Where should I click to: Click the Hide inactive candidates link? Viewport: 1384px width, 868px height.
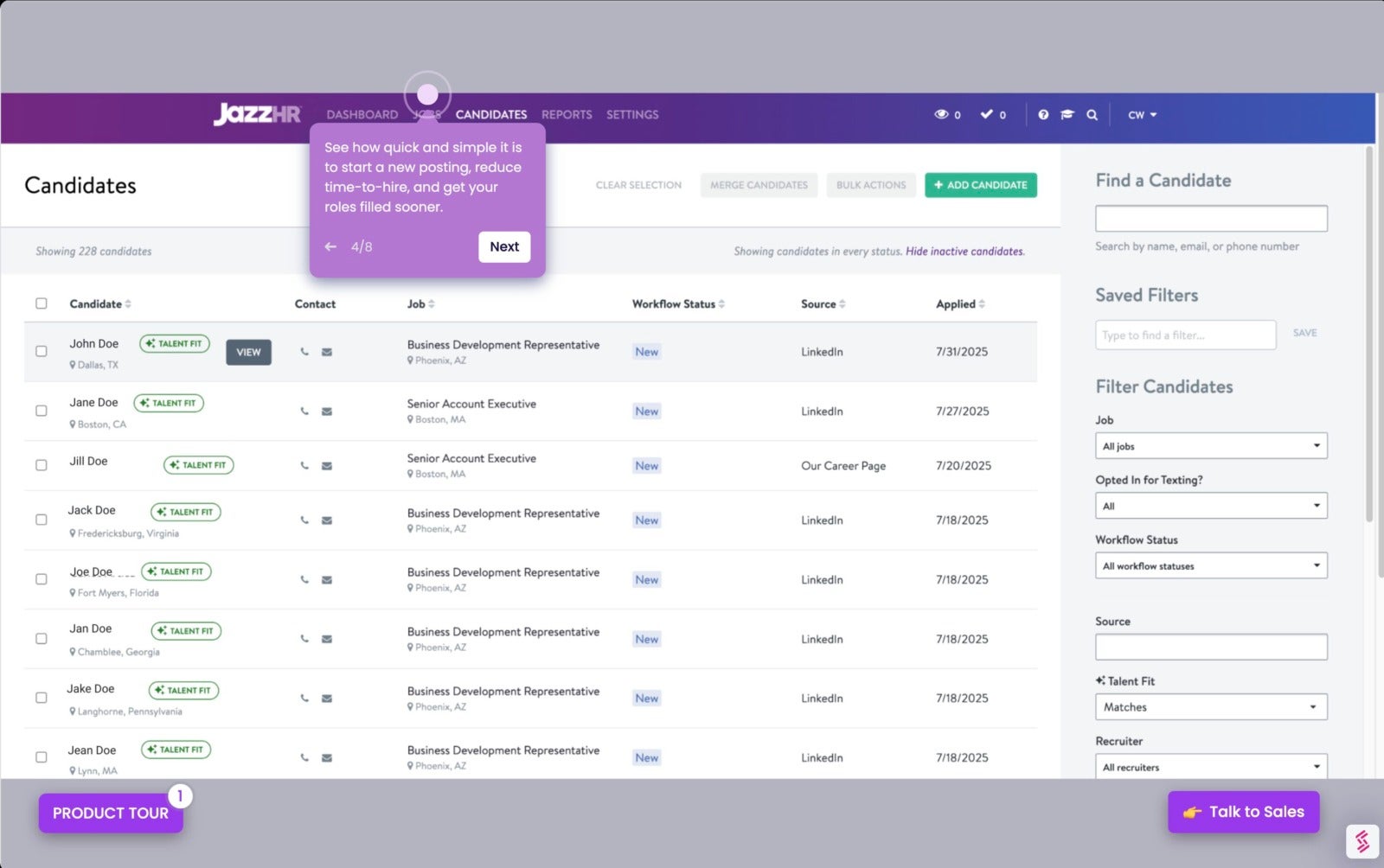click(964, 251)
